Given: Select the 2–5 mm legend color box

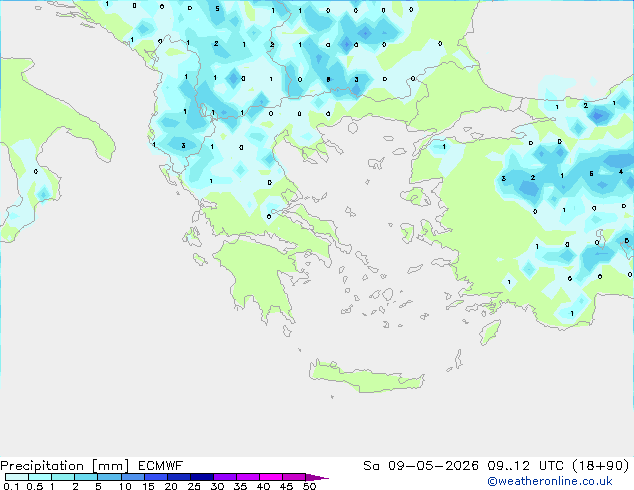Looking at the screenshot, I should (86, 477).
